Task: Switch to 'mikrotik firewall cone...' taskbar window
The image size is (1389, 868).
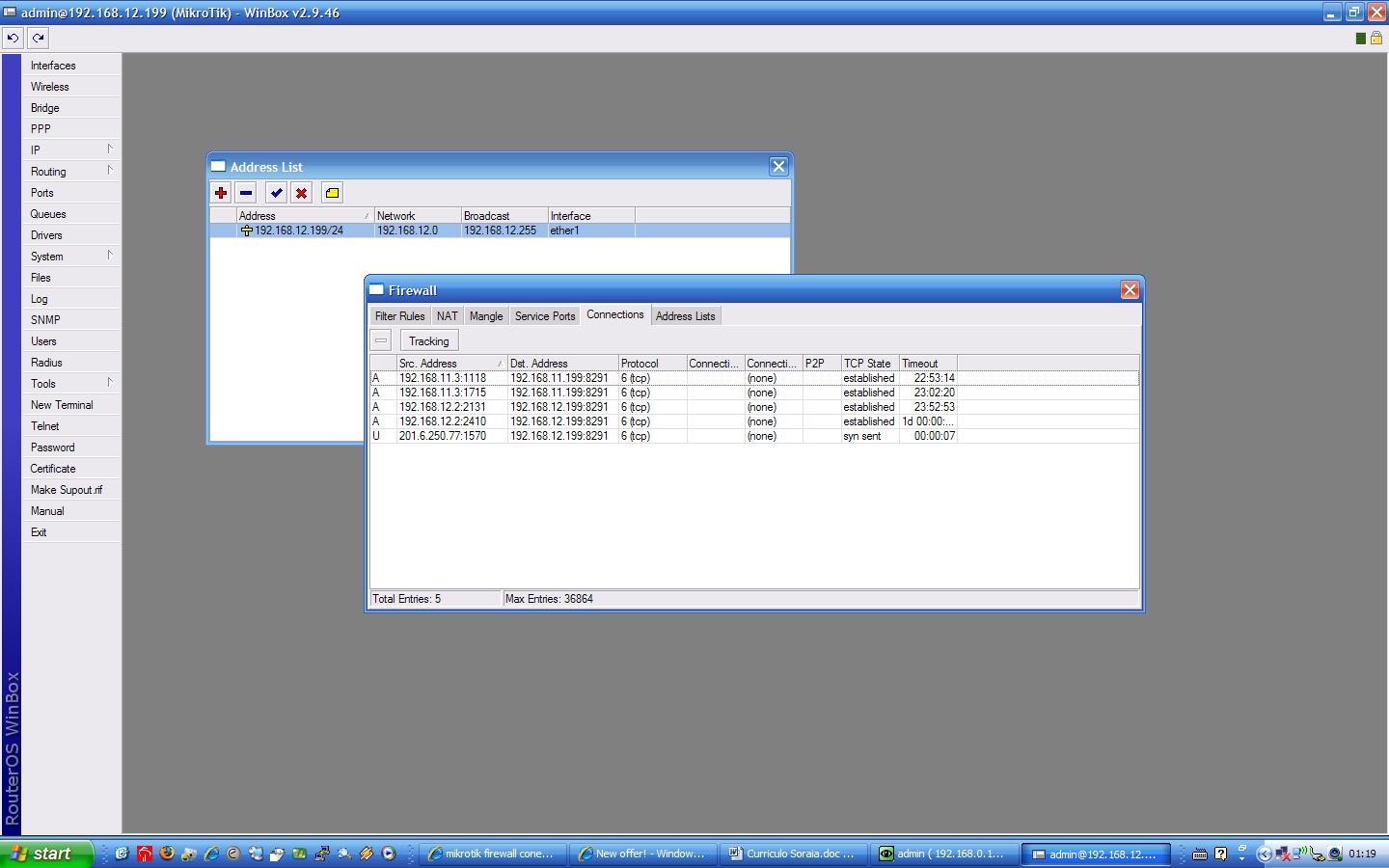Action: [491, 854]
